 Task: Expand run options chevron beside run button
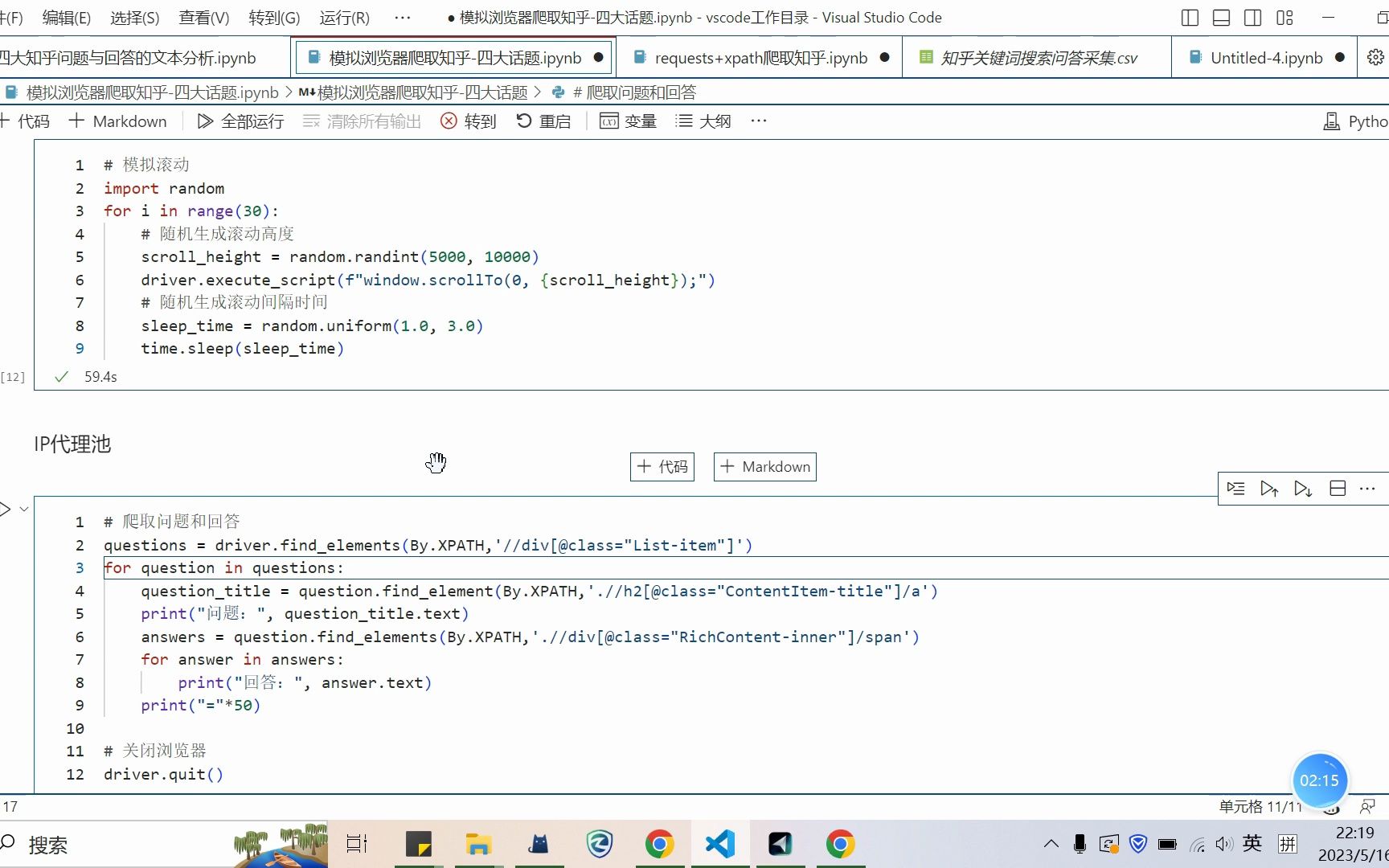(x=24, y=509)
